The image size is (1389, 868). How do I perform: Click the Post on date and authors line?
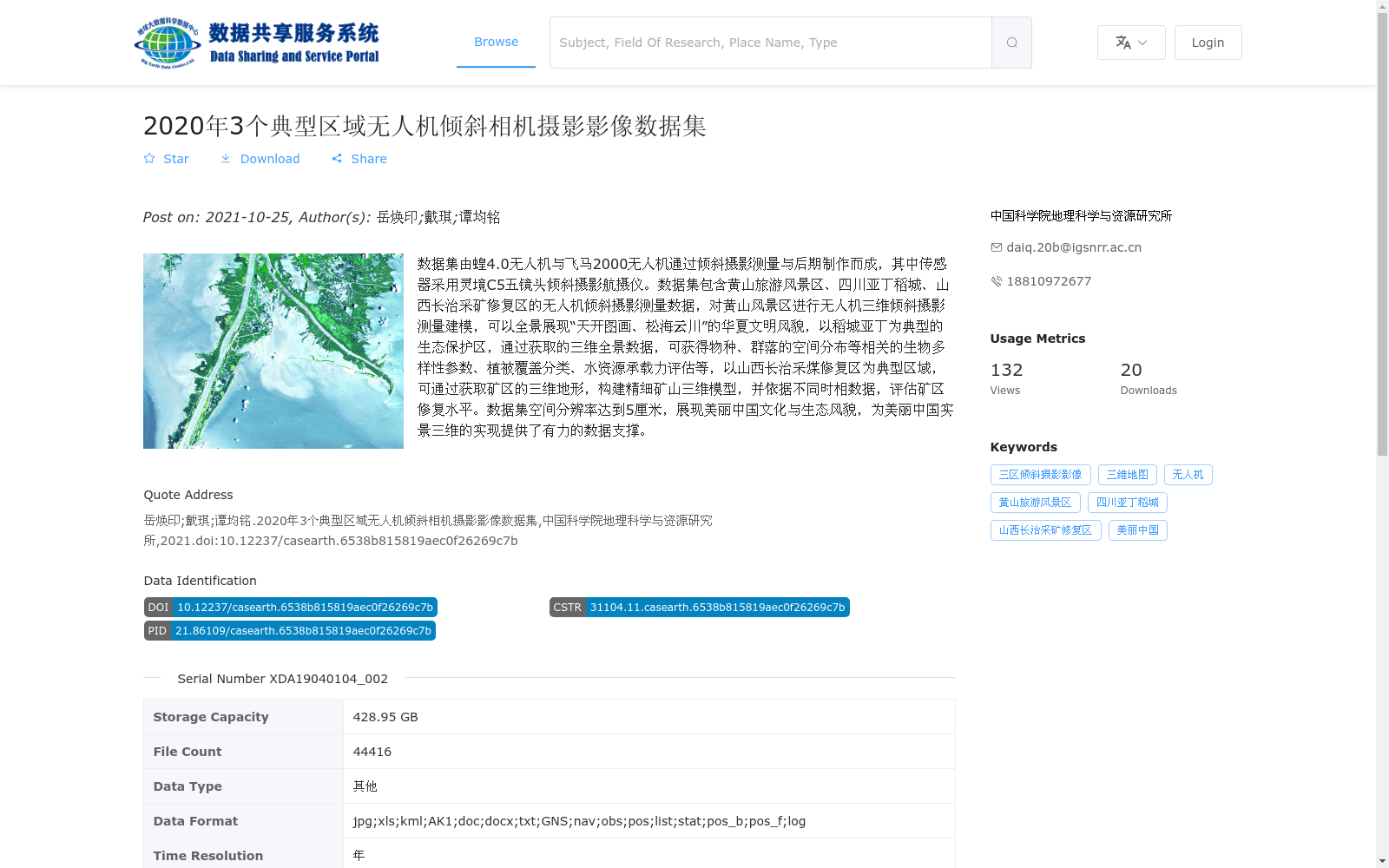[321, 217]
